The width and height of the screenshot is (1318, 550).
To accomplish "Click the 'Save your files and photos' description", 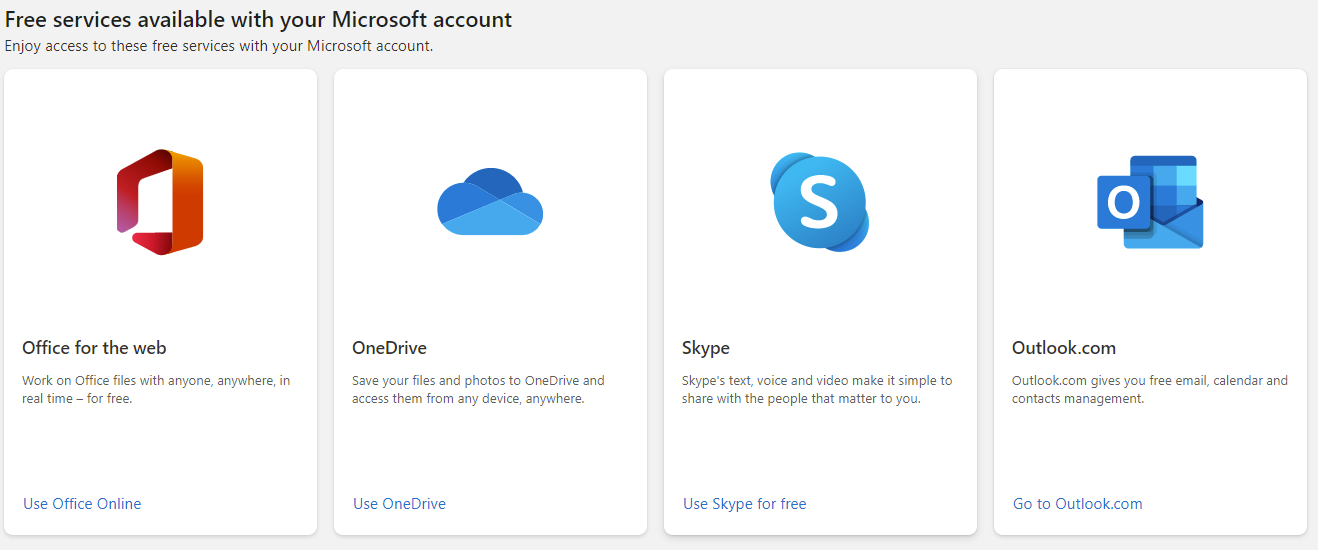I will (x=478, y=389).
